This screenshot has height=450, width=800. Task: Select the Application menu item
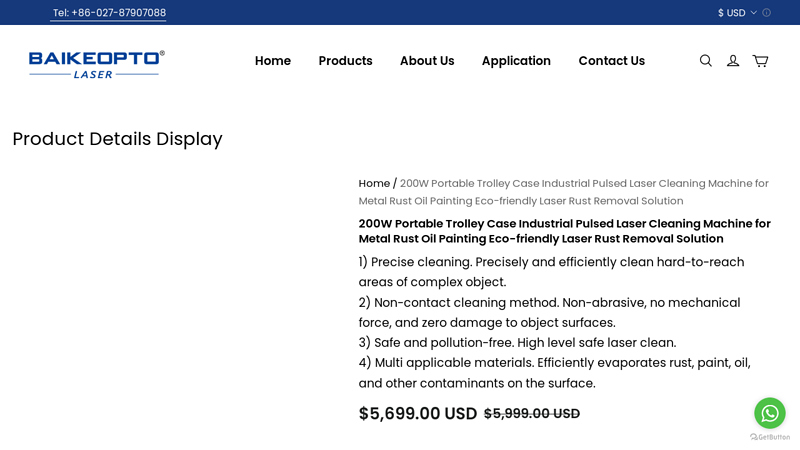[516, 61]
